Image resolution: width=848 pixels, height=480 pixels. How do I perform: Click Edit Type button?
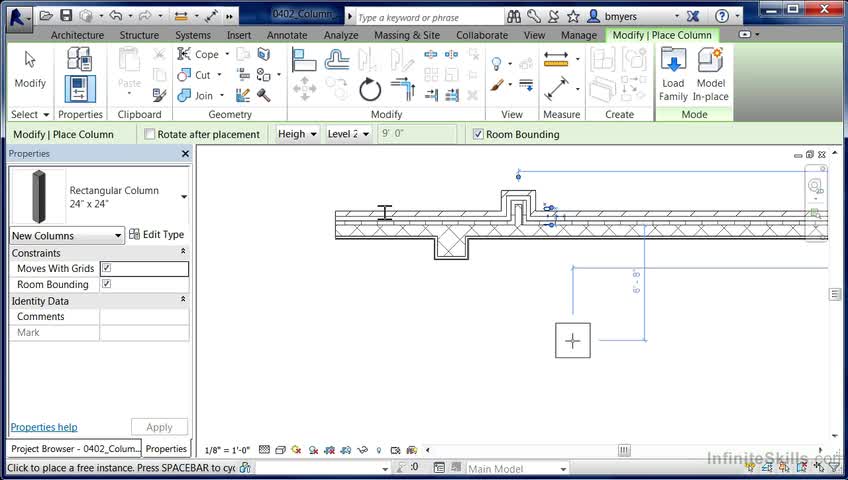click(x=157, y=235)
